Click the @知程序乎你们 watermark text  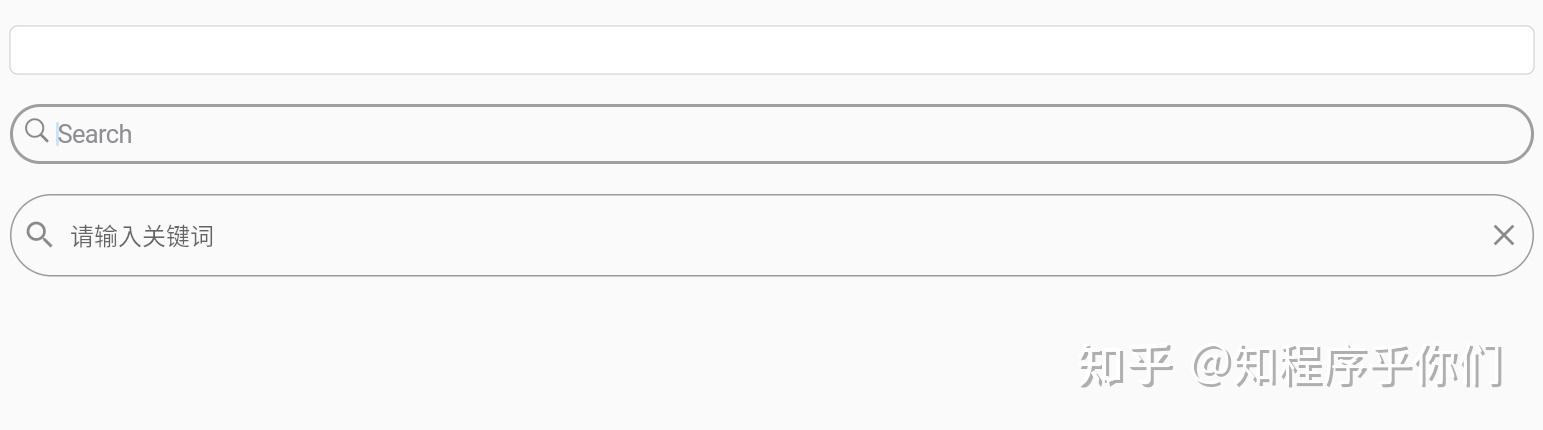1347,367
